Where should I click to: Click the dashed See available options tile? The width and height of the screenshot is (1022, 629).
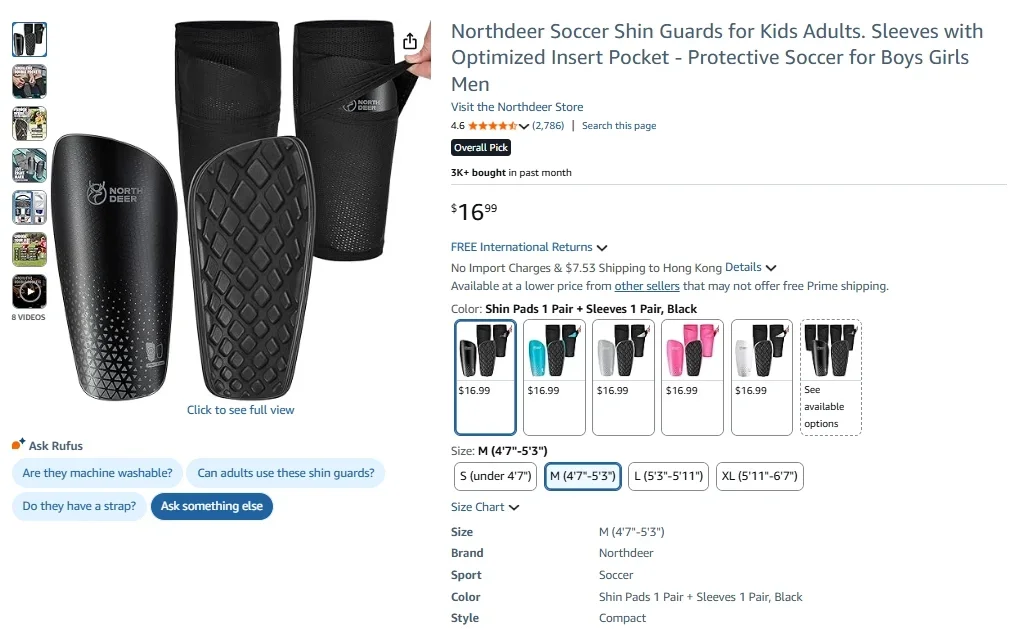[830, 378]
